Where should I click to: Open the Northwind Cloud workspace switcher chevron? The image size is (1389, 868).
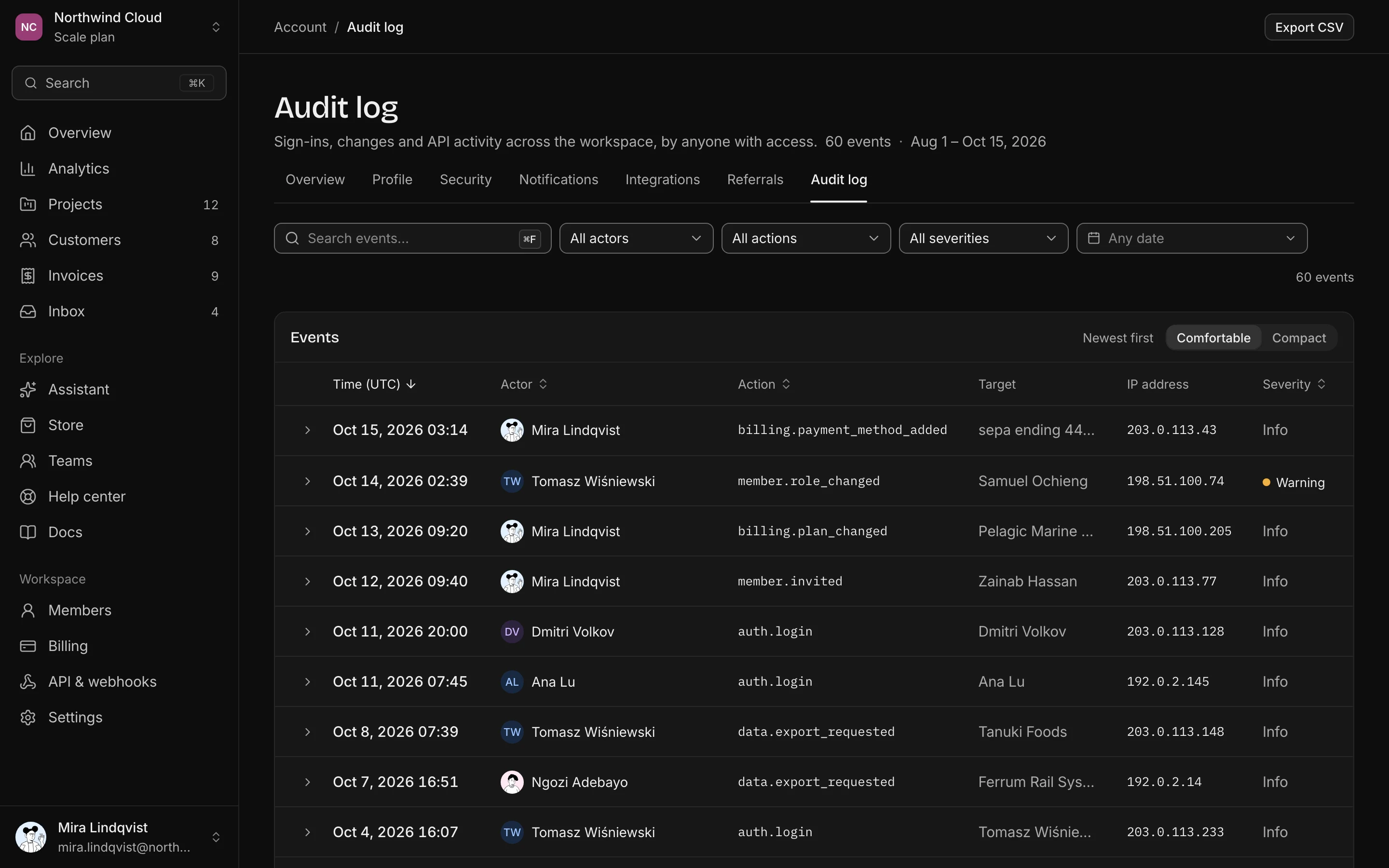point(216,27)
